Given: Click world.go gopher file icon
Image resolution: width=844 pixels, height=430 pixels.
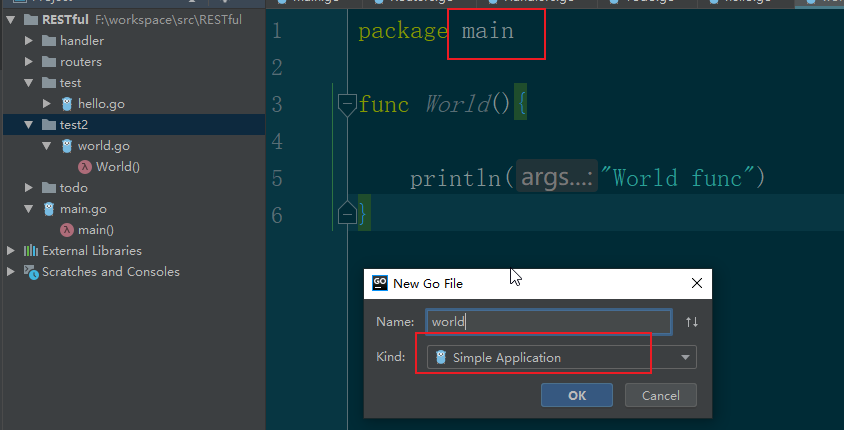Looking at the screenshot, I should pos(67,145).
